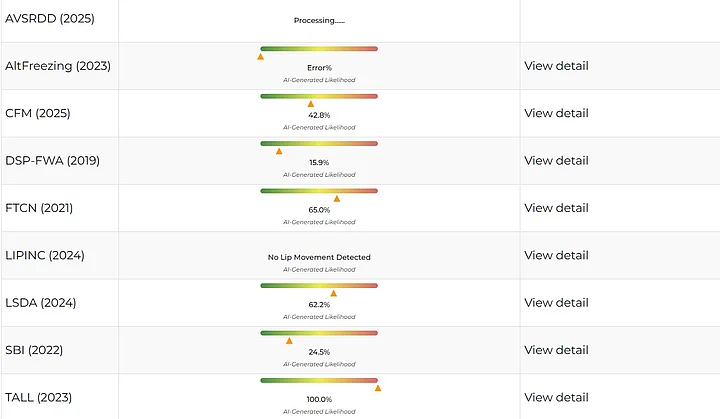The width and height of the screenshot is (720, 419).
Task: Click the FTCN 65.0% triangle marker
Action: (337, 198)
